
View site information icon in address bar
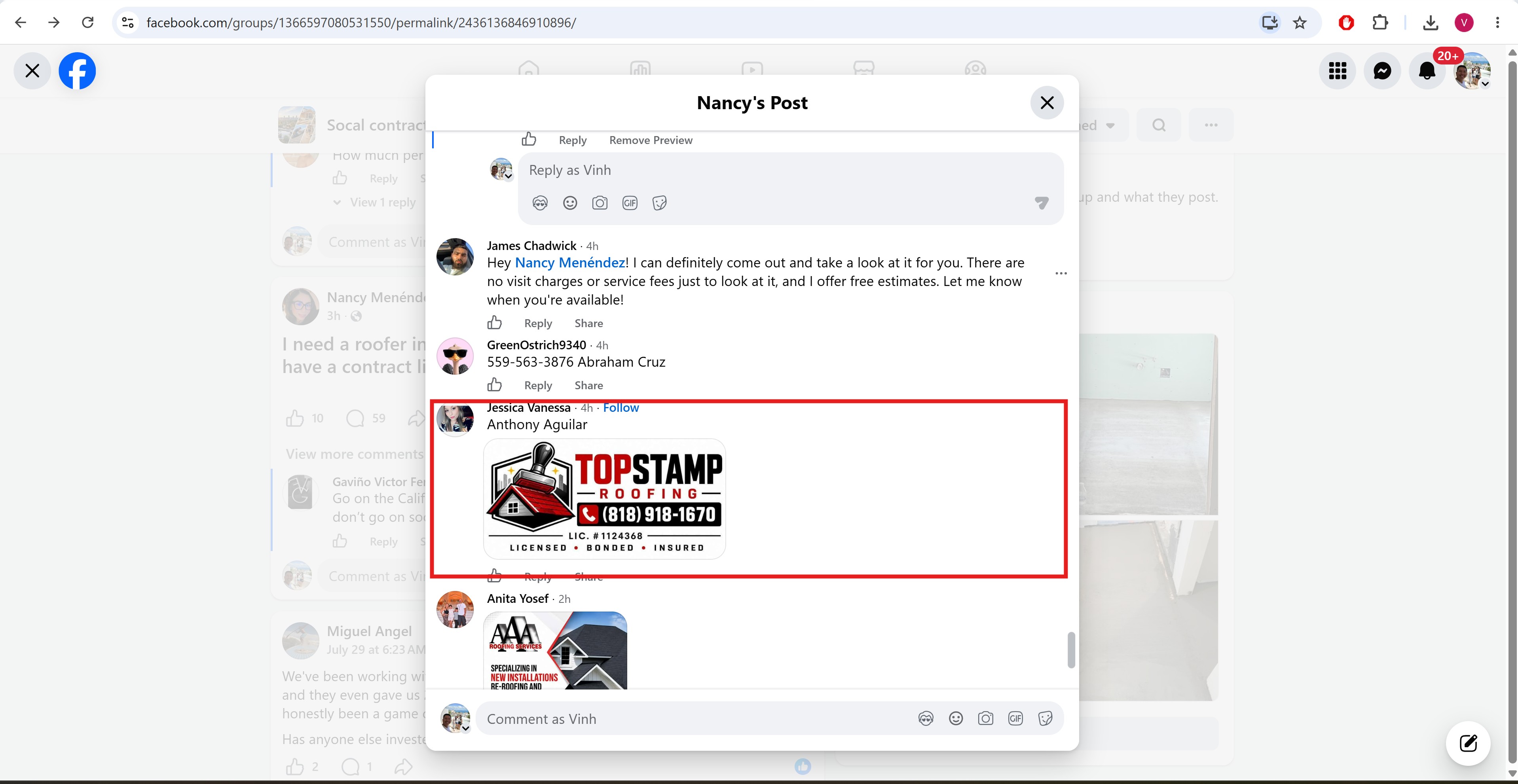pyautogui.click(x=128, y=23)
